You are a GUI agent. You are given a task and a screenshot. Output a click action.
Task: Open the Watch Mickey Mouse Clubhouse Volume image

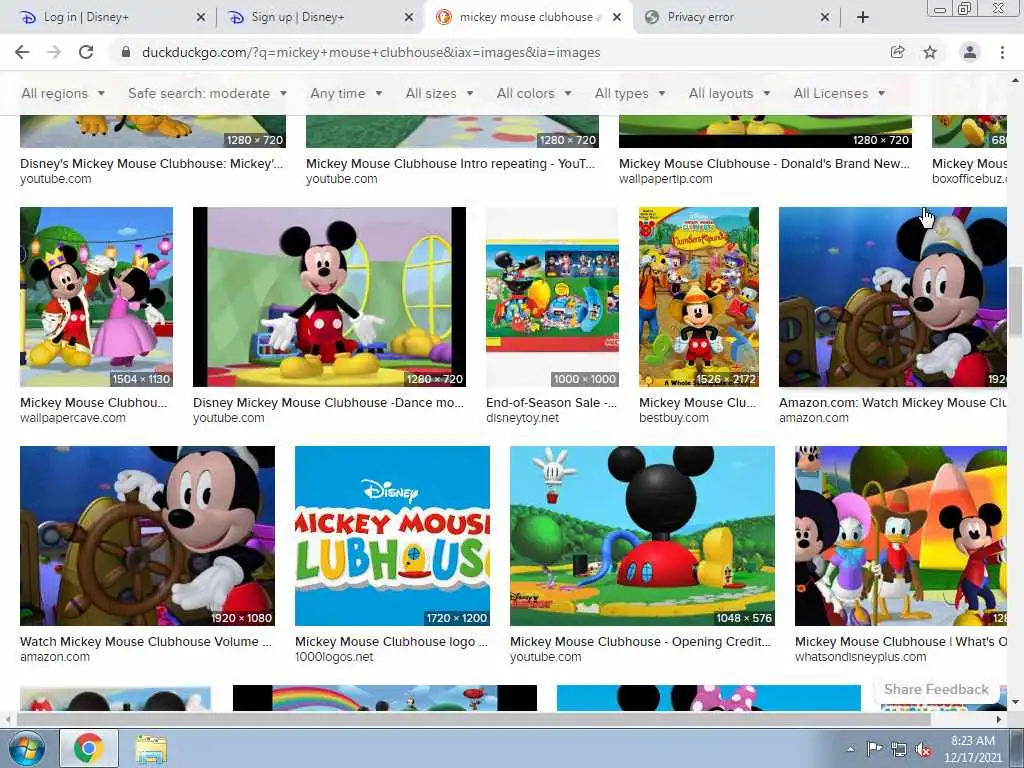click(148, 536)
